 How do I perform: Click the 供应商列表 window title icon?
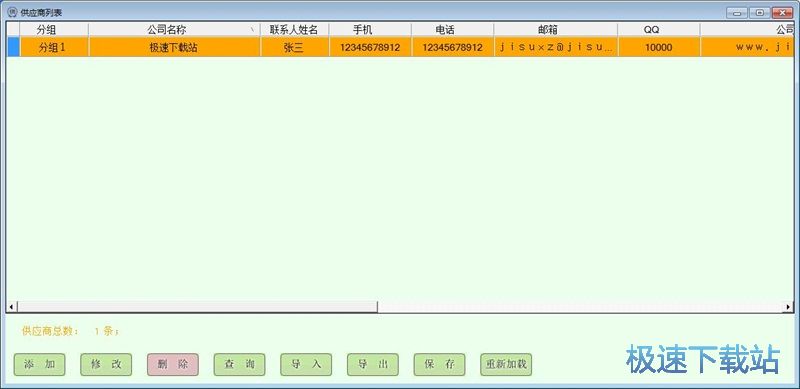pos(13,12)
